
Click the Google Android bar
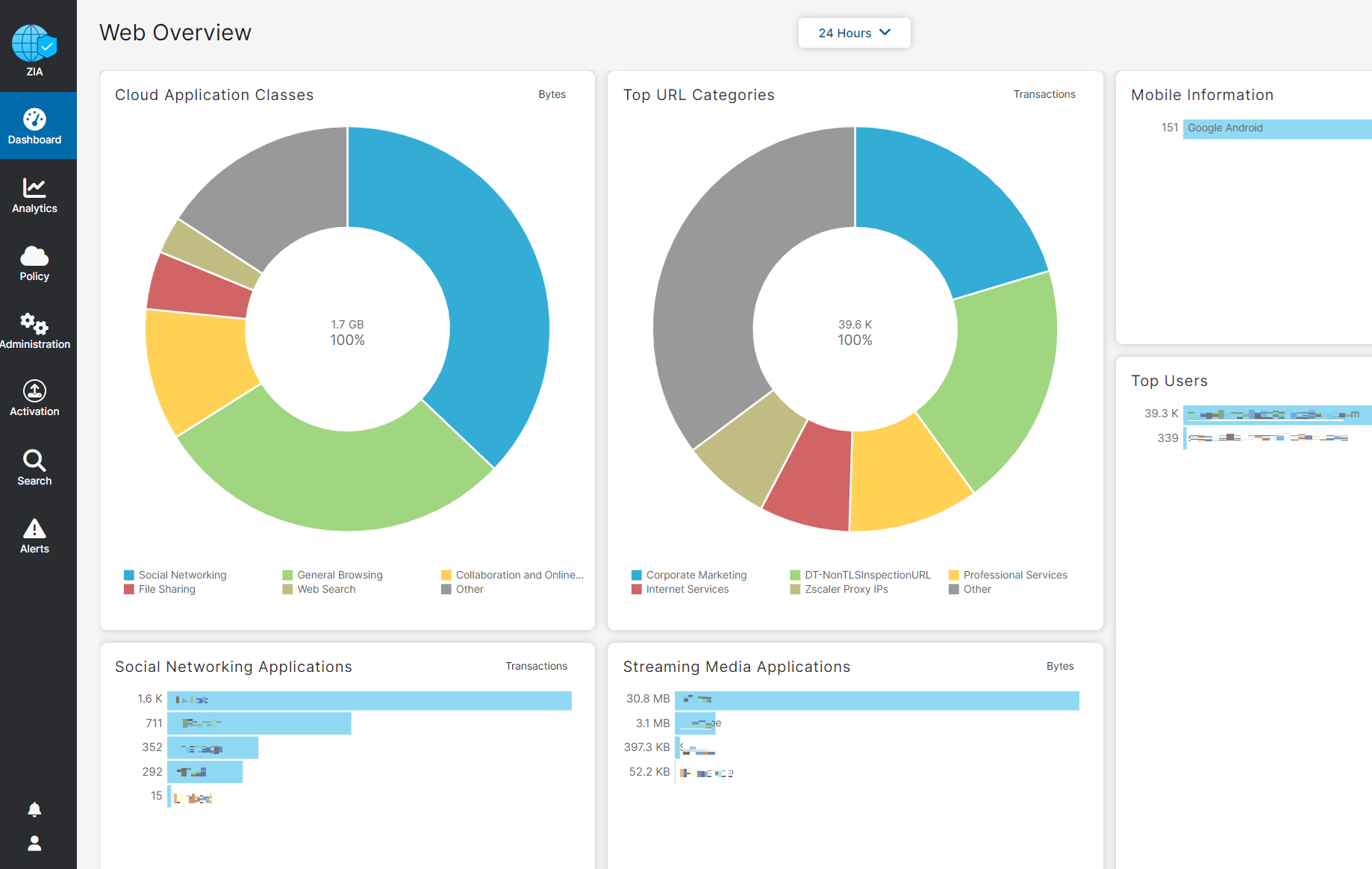click(1276, 128)
